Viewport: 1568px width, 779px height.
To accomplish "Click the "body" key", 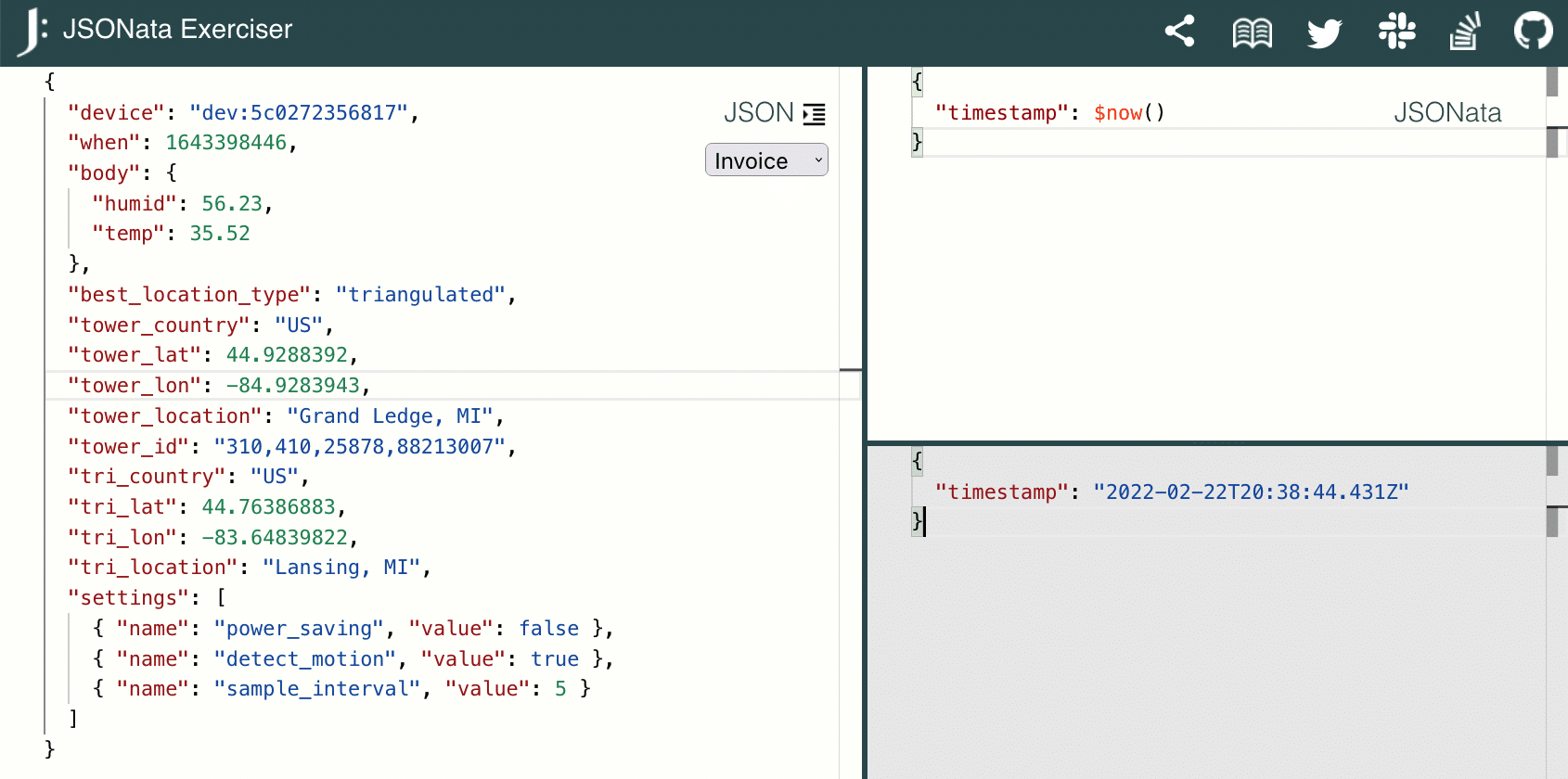I will pyautogui.click(x=104, y=173).
